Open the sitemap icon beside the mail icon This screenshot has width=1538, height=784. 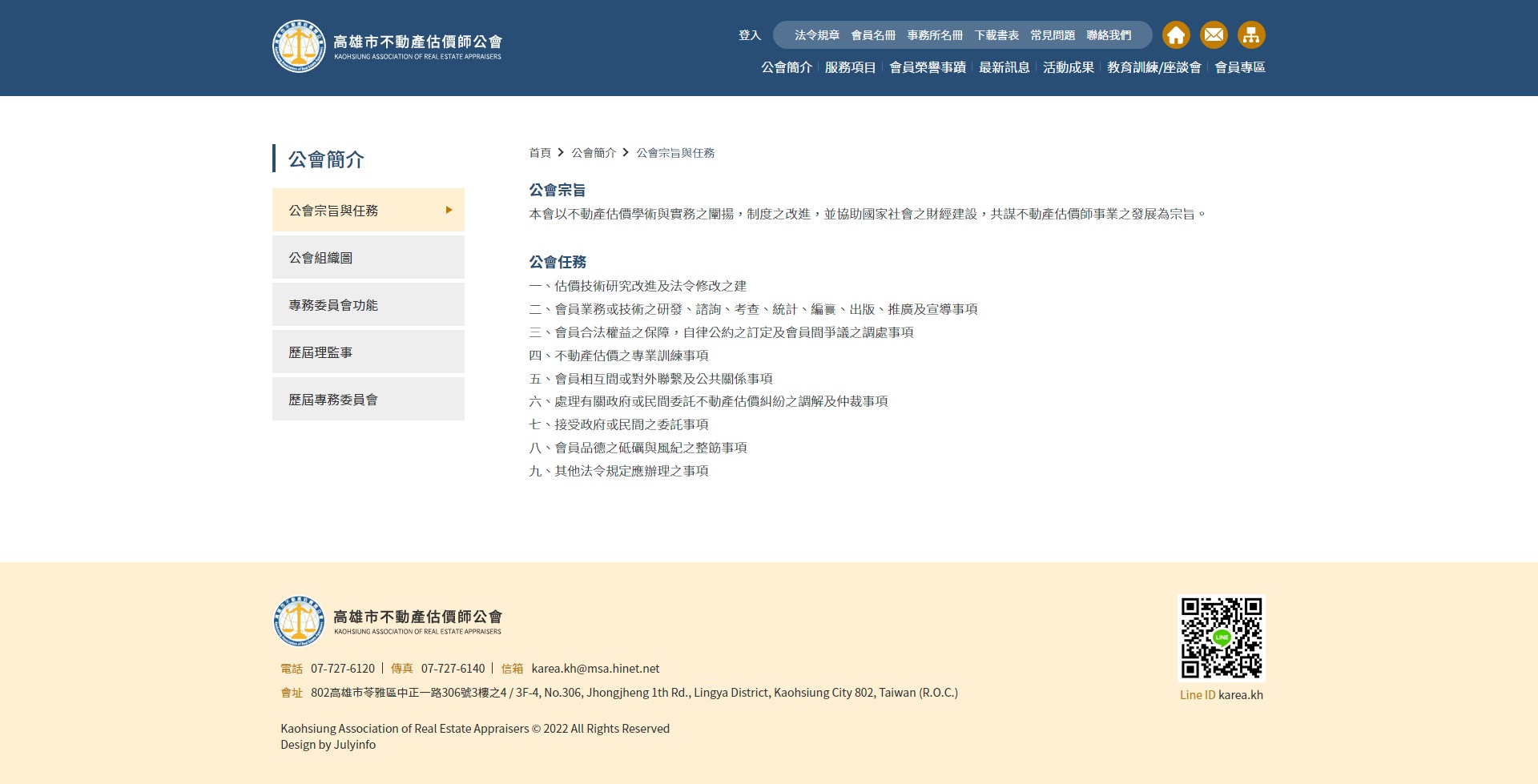pyautogui.click(x=1251, y=35)
